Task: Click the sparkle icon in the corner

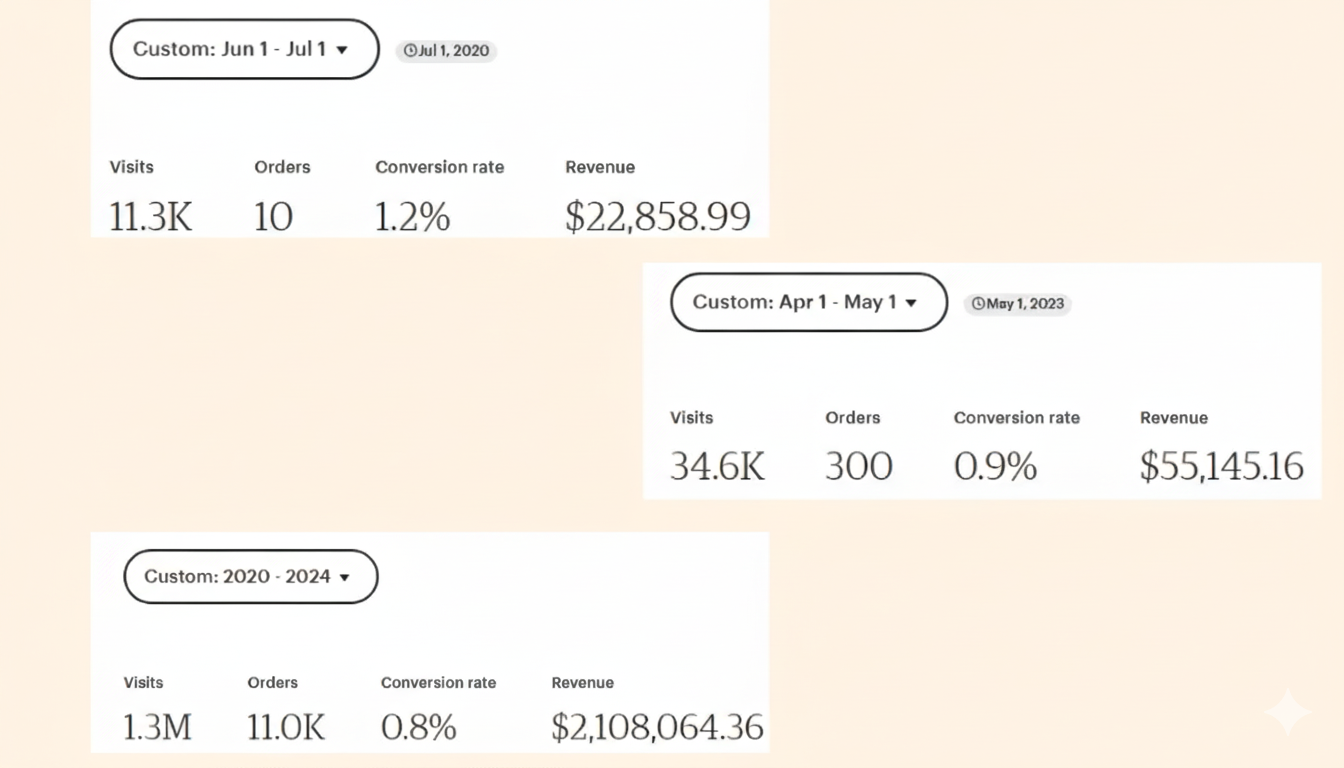Action: 1287,712
